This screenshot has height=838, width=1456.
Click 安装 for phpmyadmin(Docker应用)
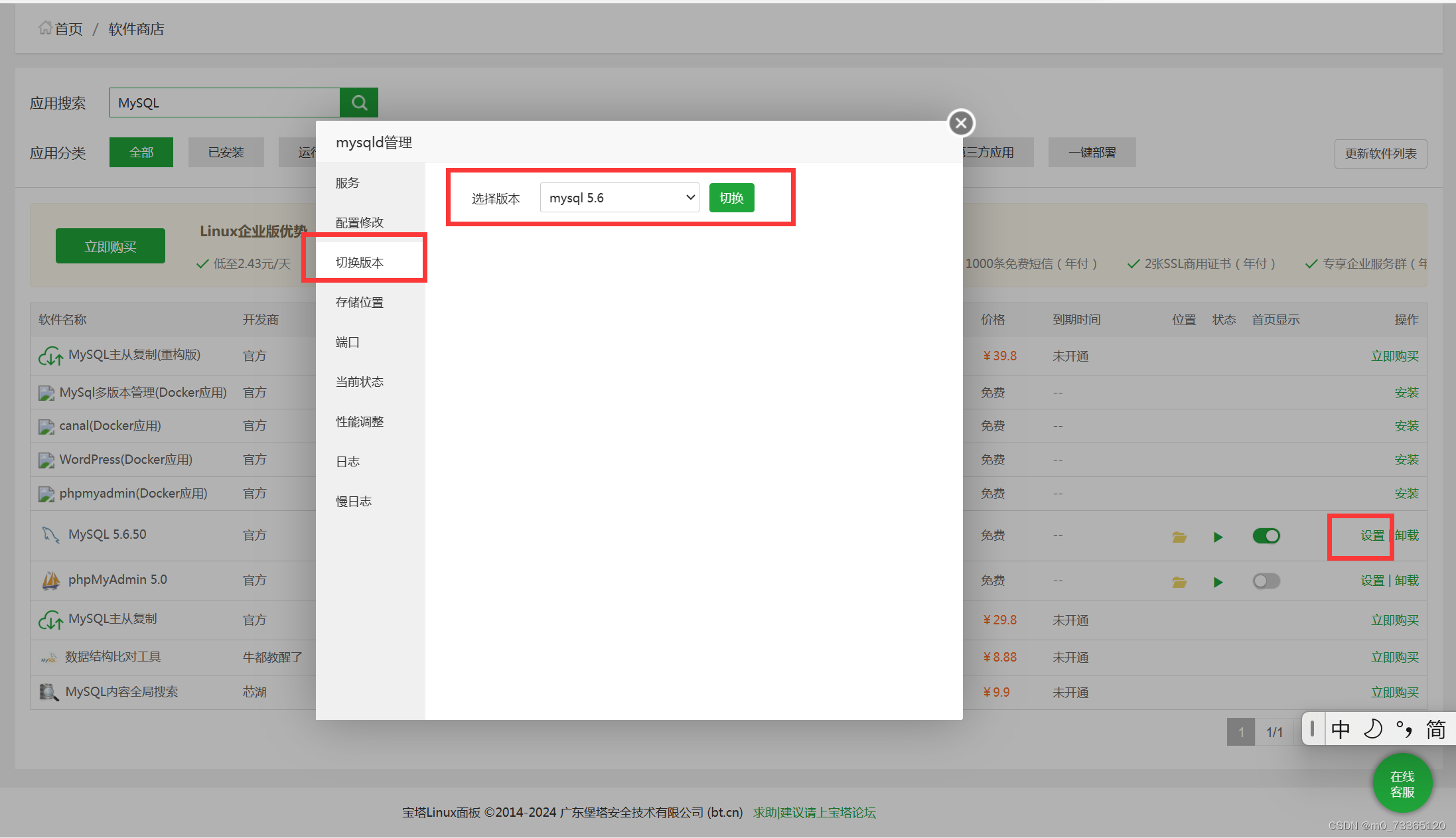tap(1406, 494)
